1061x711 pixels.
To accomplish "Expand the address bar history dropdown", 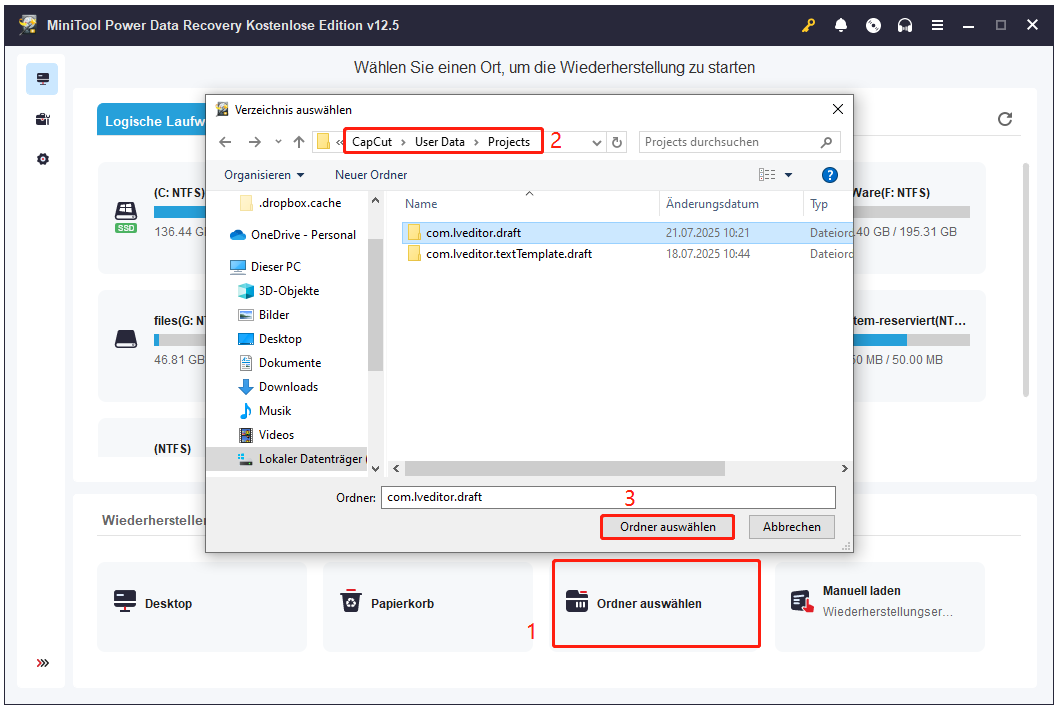I will 597,143.
